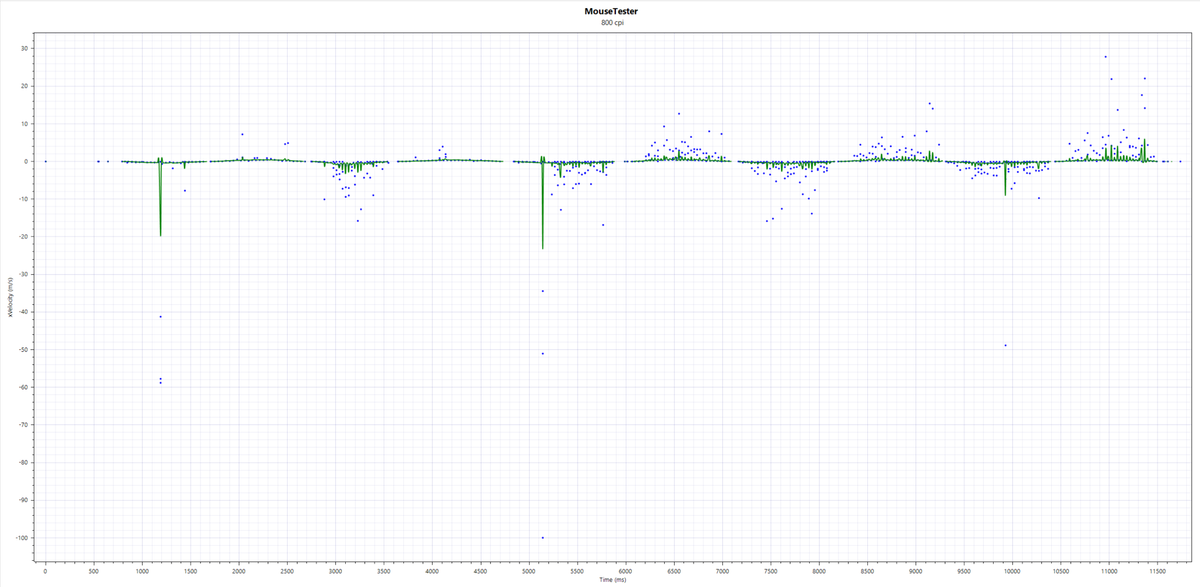Click the 6500 tick on the time axis
The width and height of the screenshot is (1200, 587).
pyautogui.click(x=674, y=570)
